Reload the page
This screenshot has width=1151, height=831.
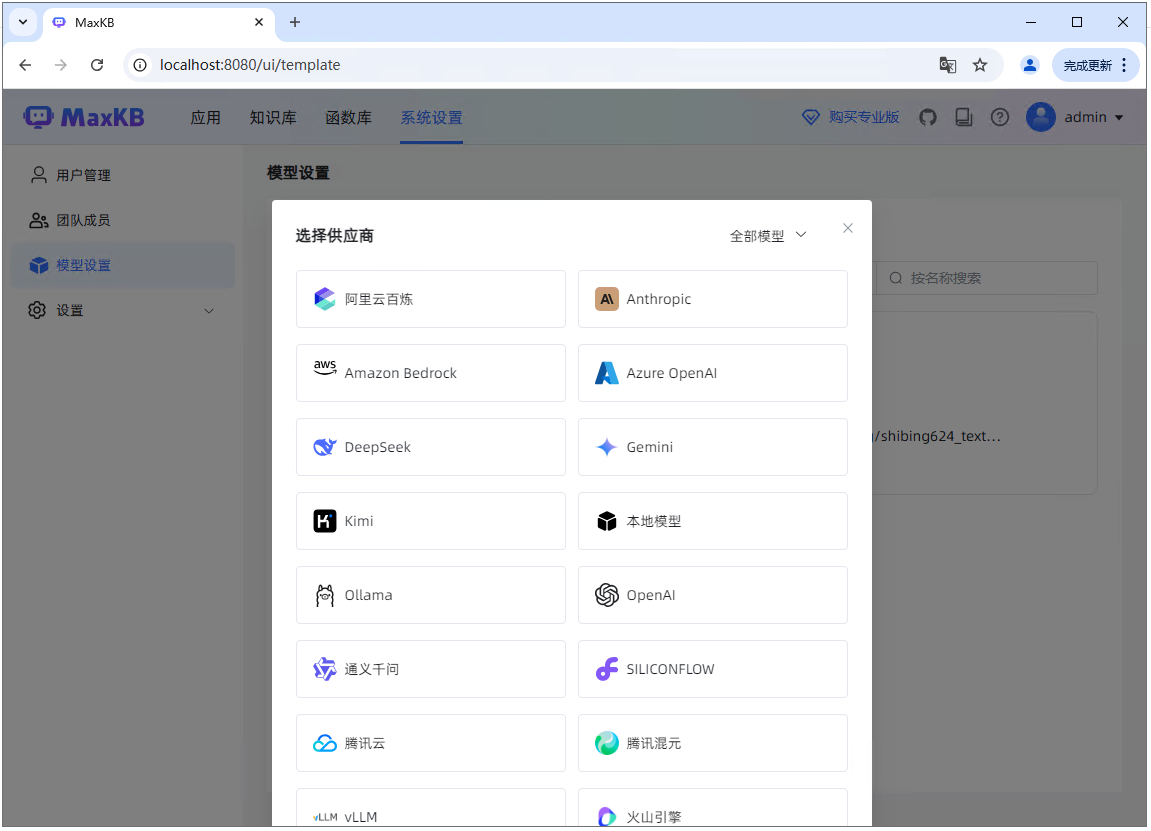[x=97, y=65]
